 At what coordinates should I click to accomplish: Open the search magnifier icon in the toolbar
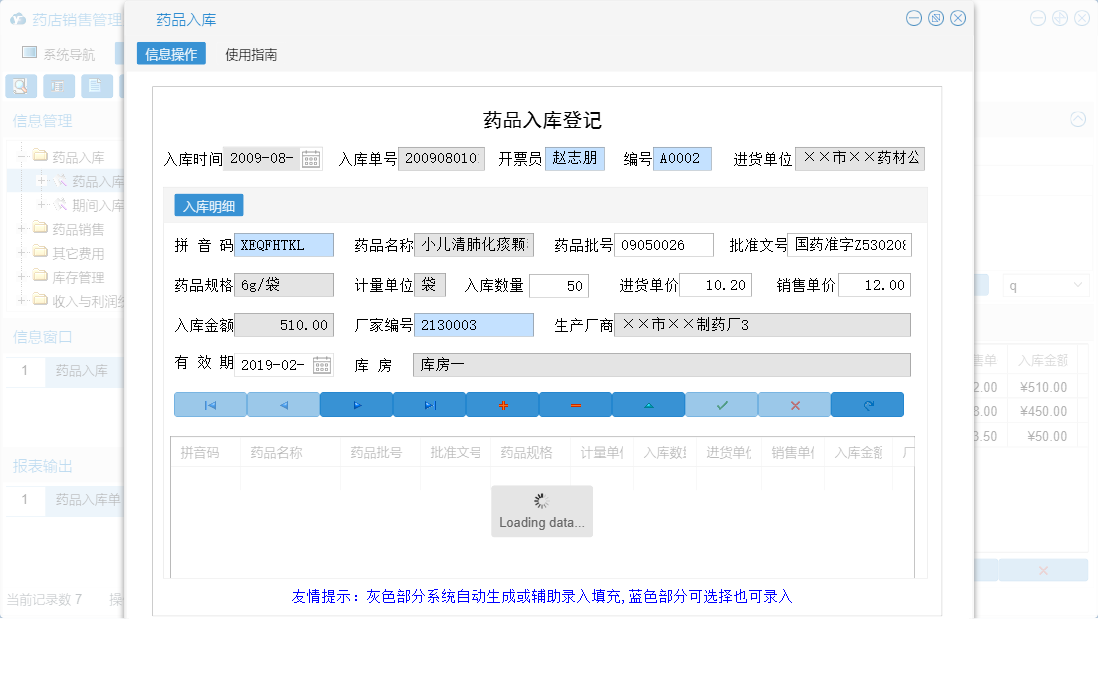20,86
